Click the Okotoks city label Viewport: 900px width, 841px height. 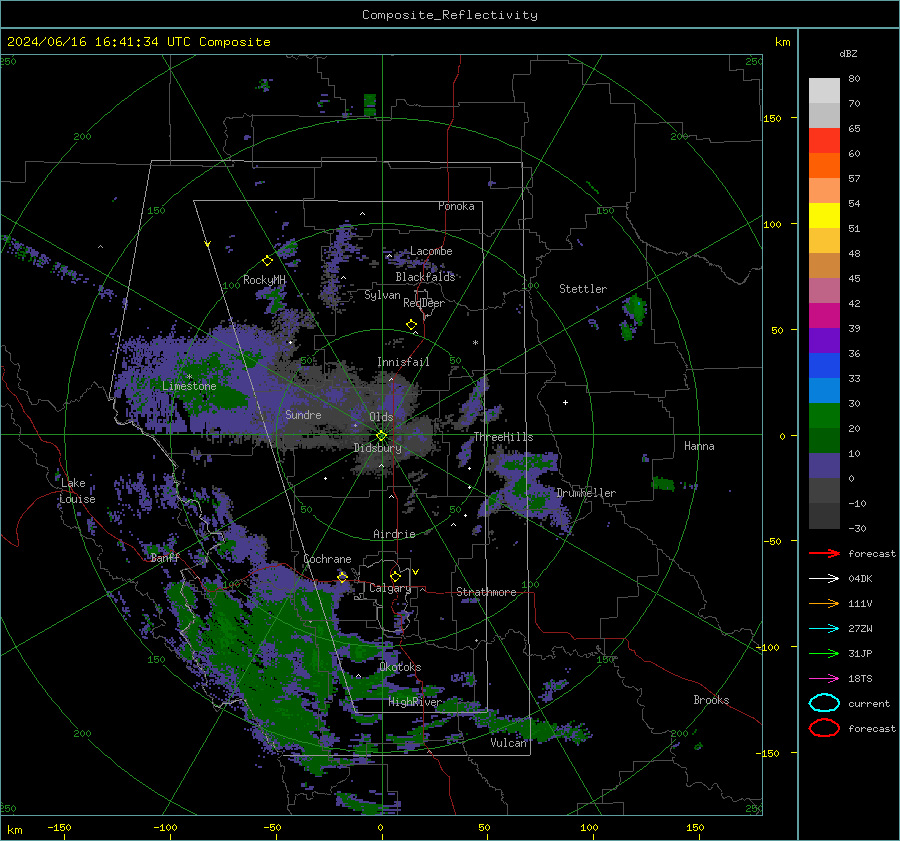coord(400,667)
